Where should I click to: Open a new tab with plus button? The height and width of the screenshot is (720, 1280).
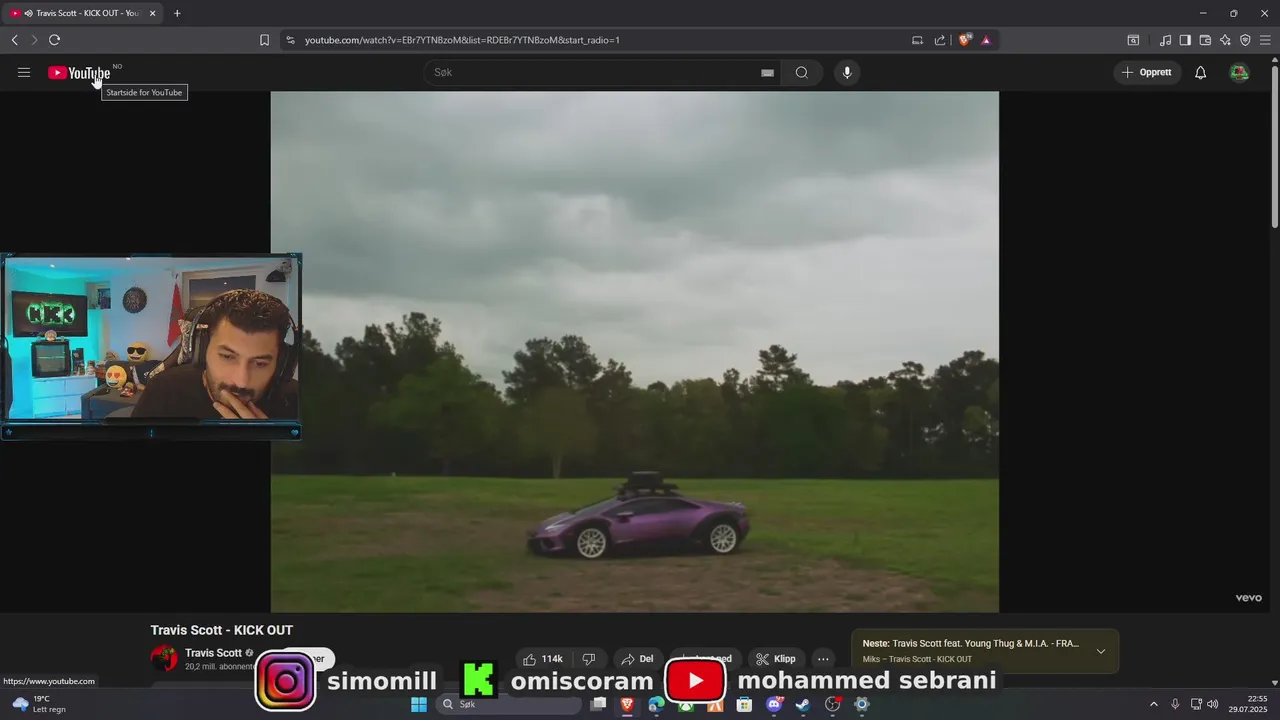pos(177,13)
